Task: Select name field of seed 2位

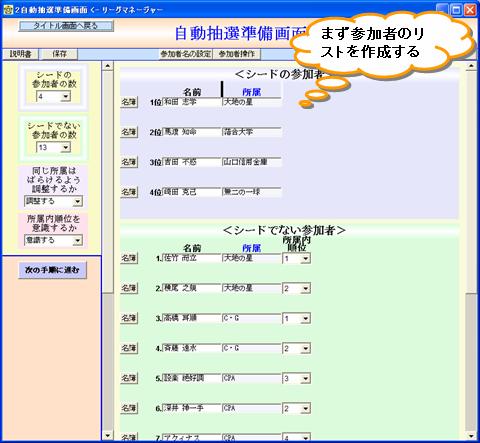Action: point(192,132)
